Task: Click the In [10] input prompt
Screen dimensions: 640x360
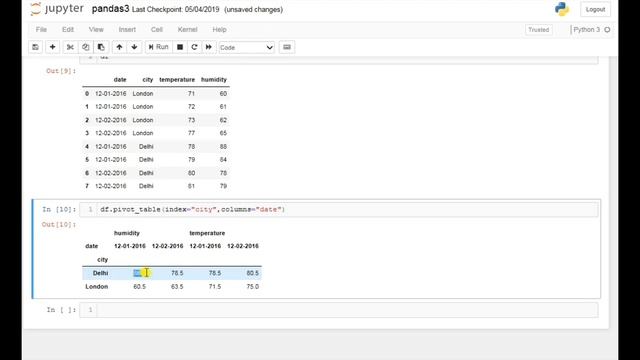Action: click(x=59, y=209)
